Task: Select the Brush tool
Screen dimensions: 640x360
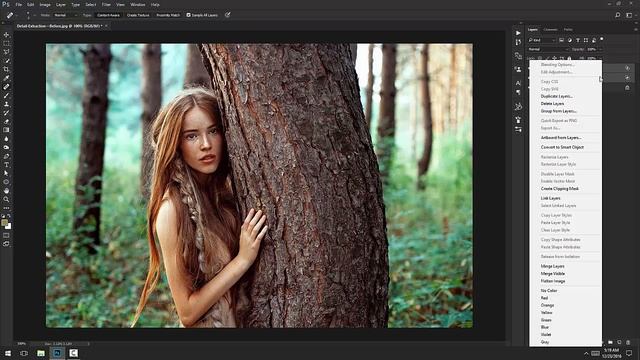Action: click(x=6, y=95)
